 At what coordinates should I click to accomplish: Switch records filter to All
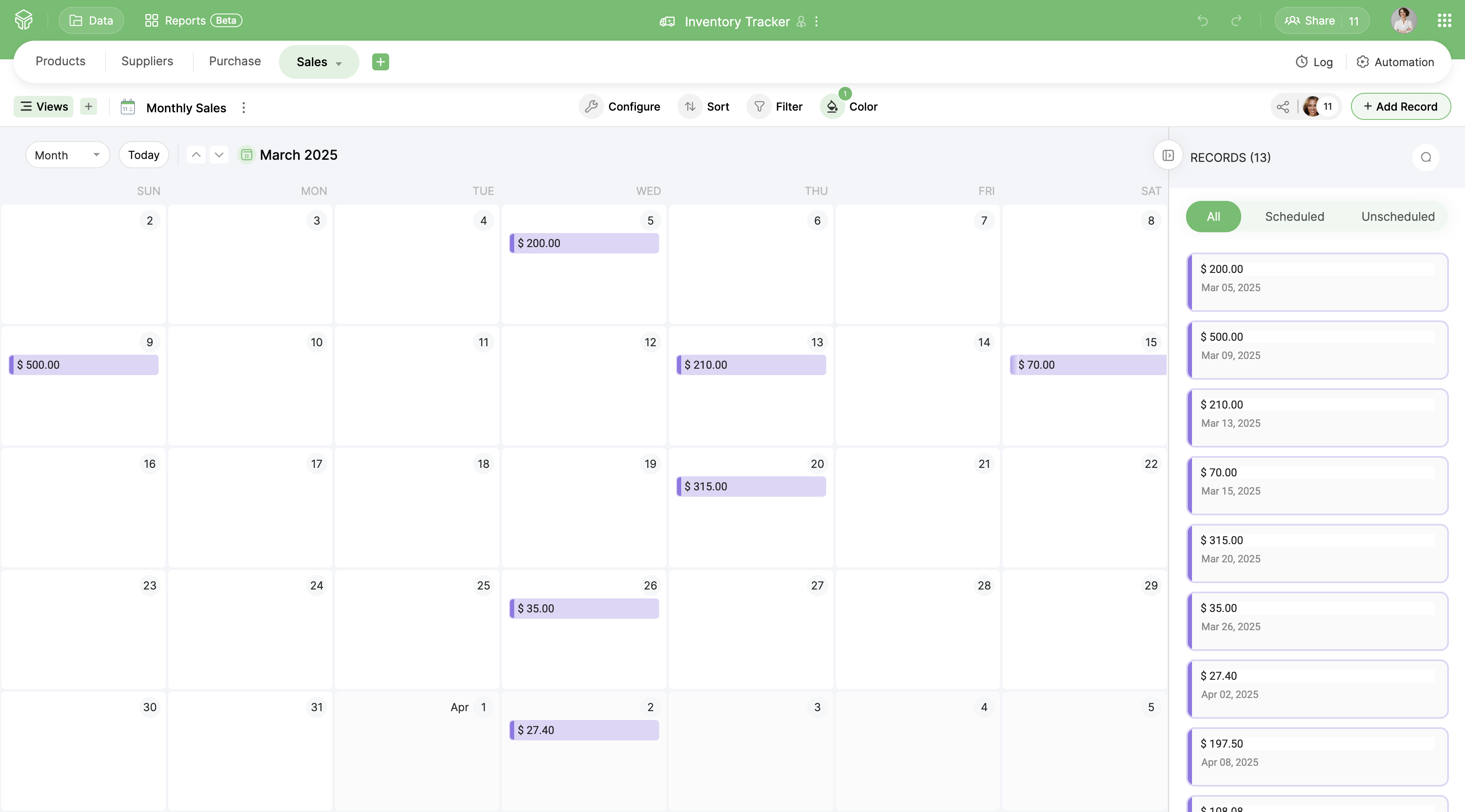(x=1213, y=216)
